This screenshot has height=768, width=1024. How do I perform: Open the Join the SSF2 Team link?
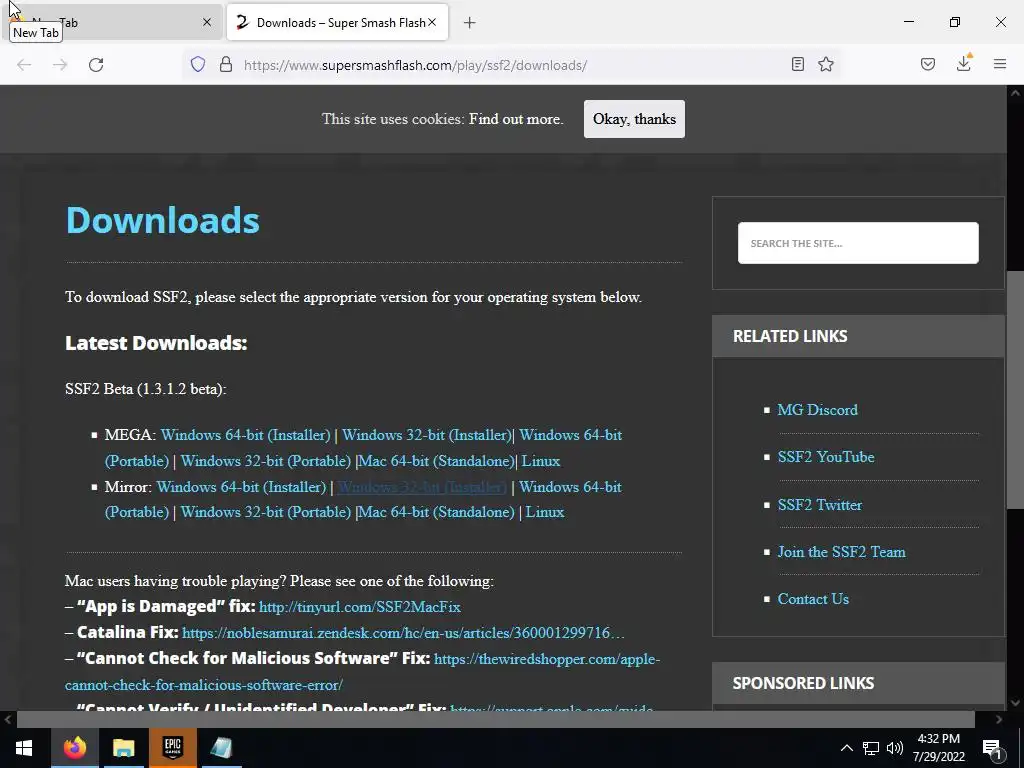pos(841,552)
